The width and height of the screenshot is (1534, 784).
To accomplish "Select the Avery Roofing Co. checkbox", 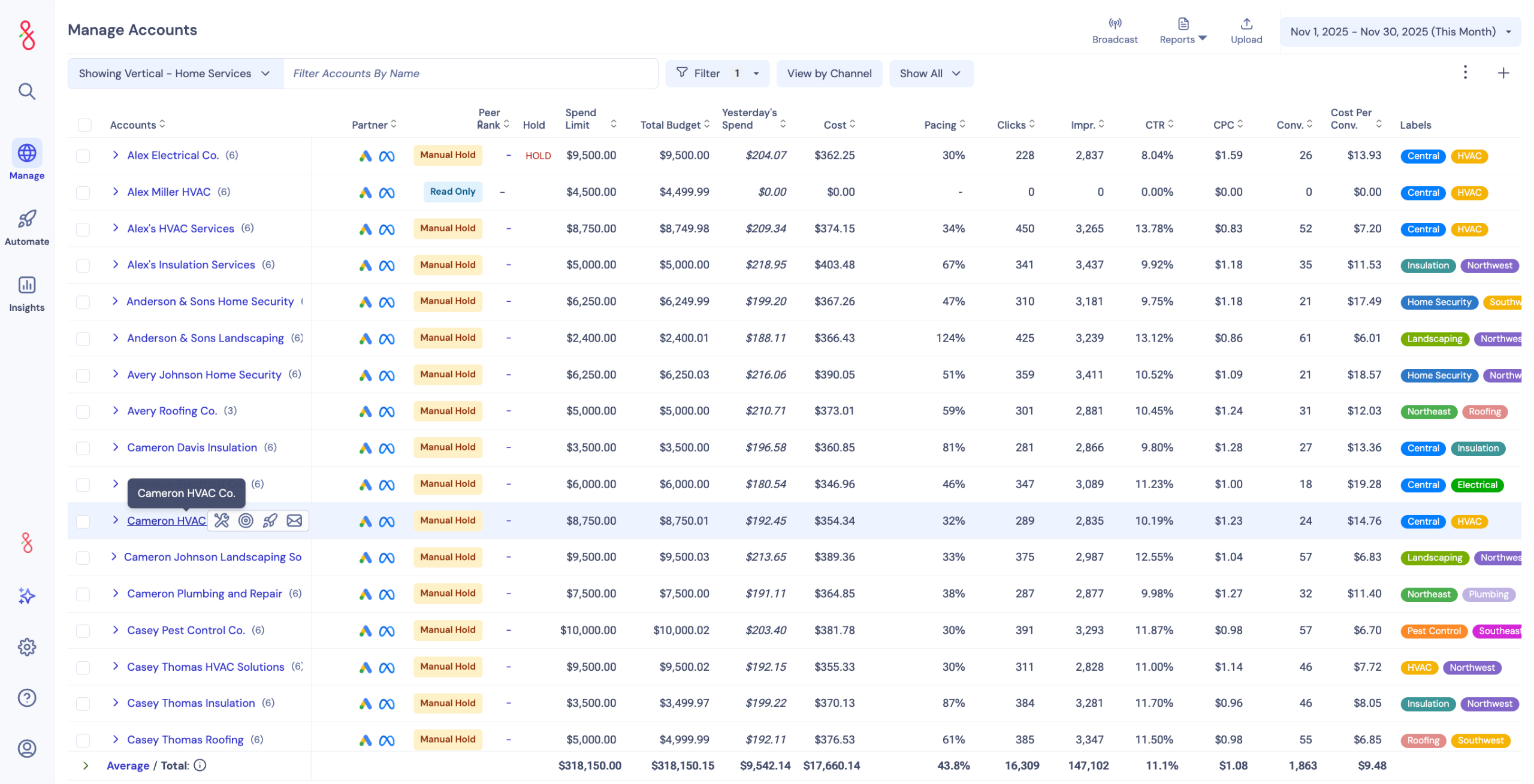I will 83,411.
